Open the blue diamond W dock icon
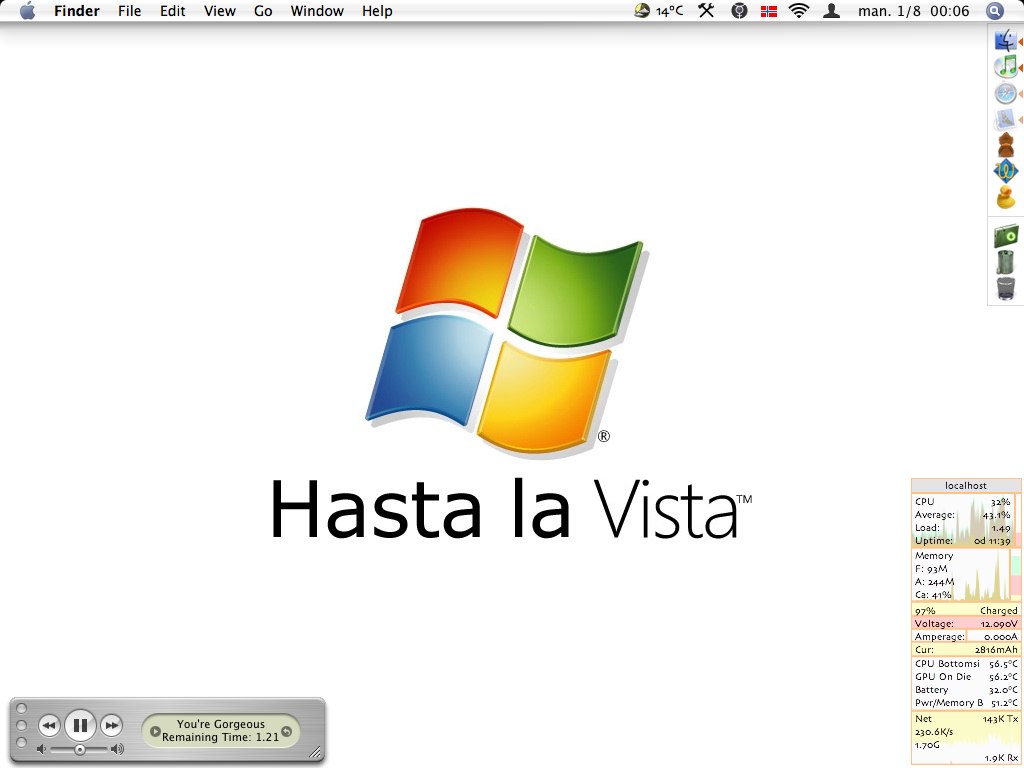The width and height of the screenshot is (1024, 768). click(x=1006, y=171)
